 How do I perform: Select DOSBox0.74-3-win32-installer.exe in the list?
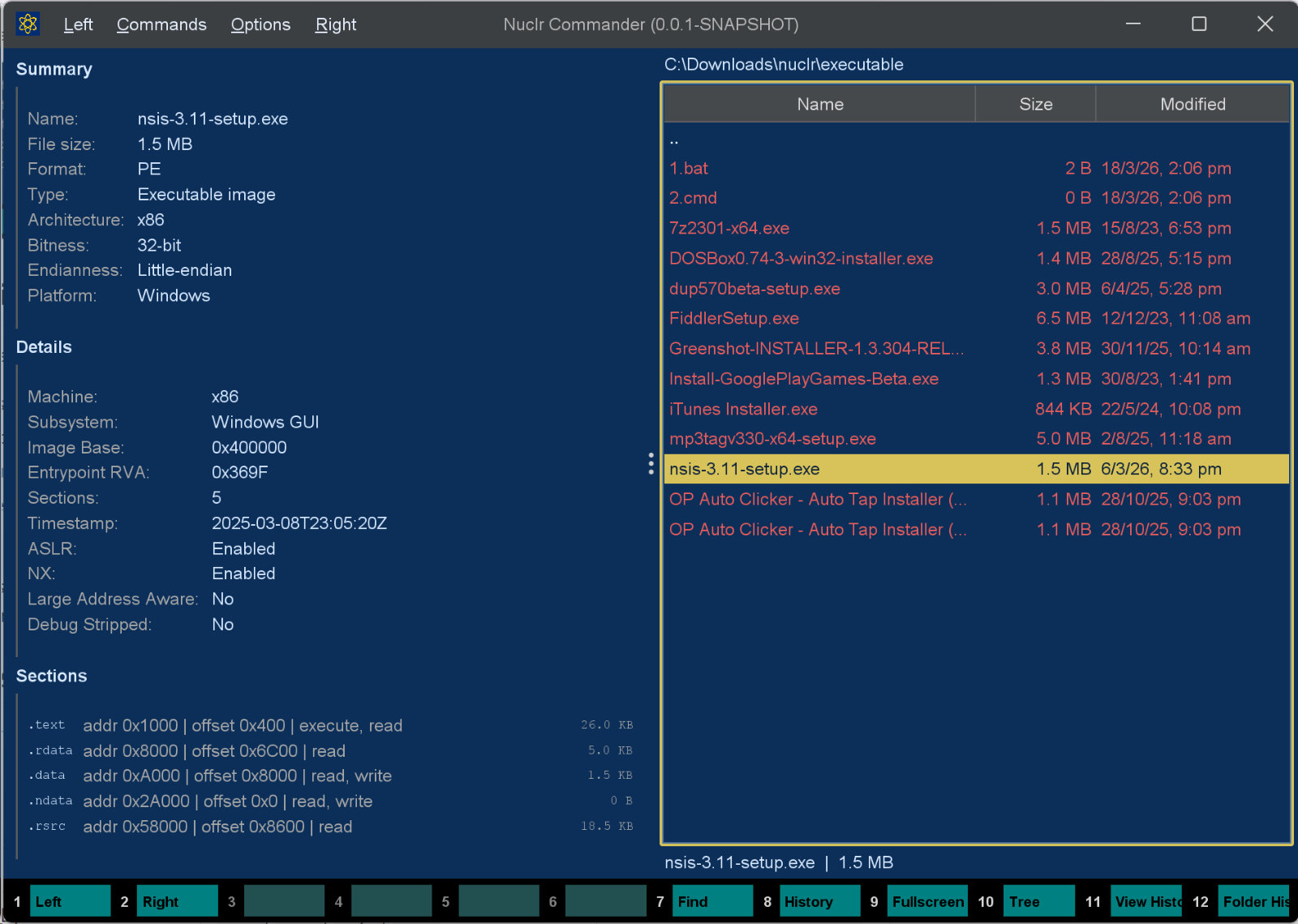[977, 259]
